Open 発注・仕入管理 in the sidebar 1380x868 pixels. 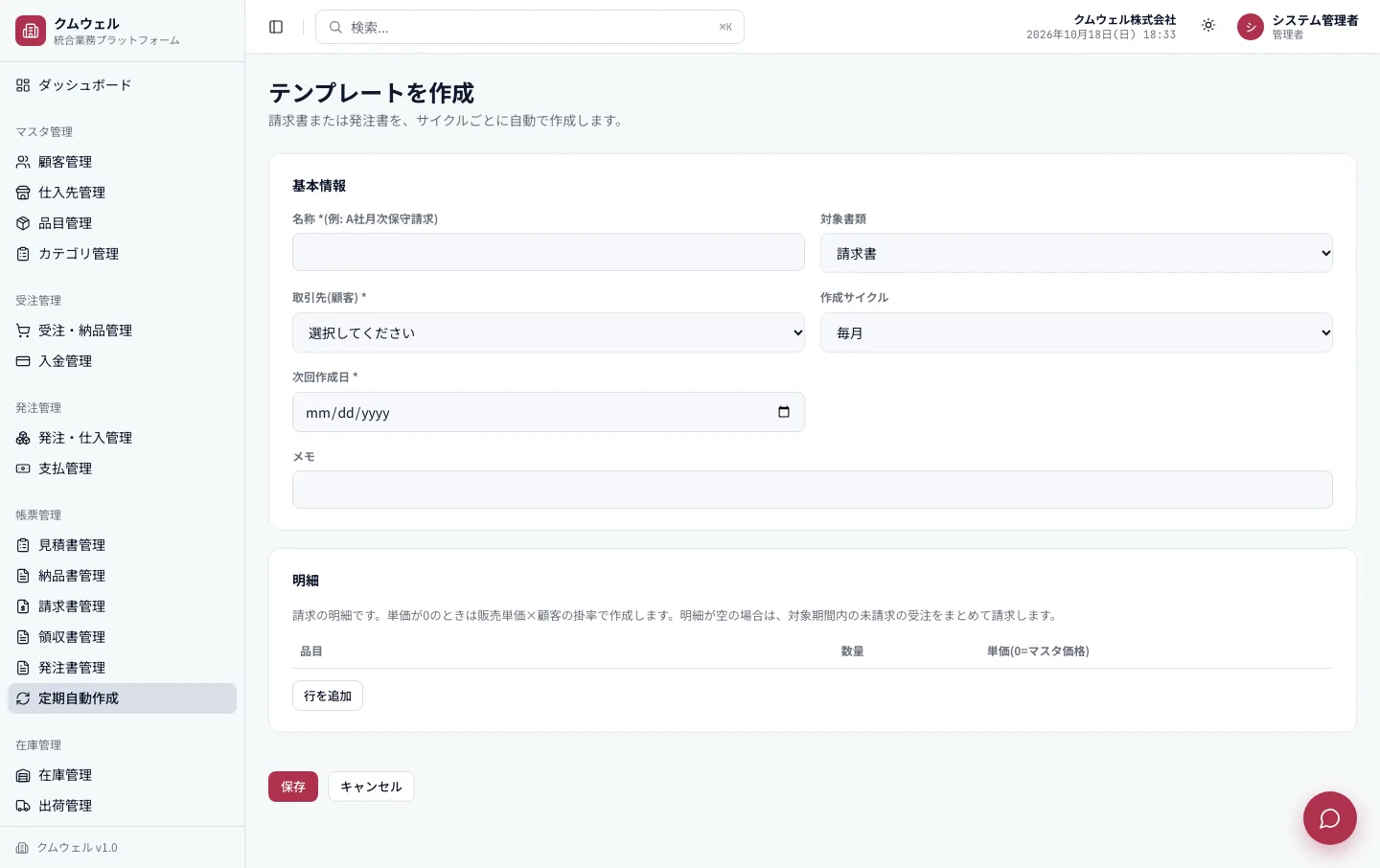[x=122, y=438]
